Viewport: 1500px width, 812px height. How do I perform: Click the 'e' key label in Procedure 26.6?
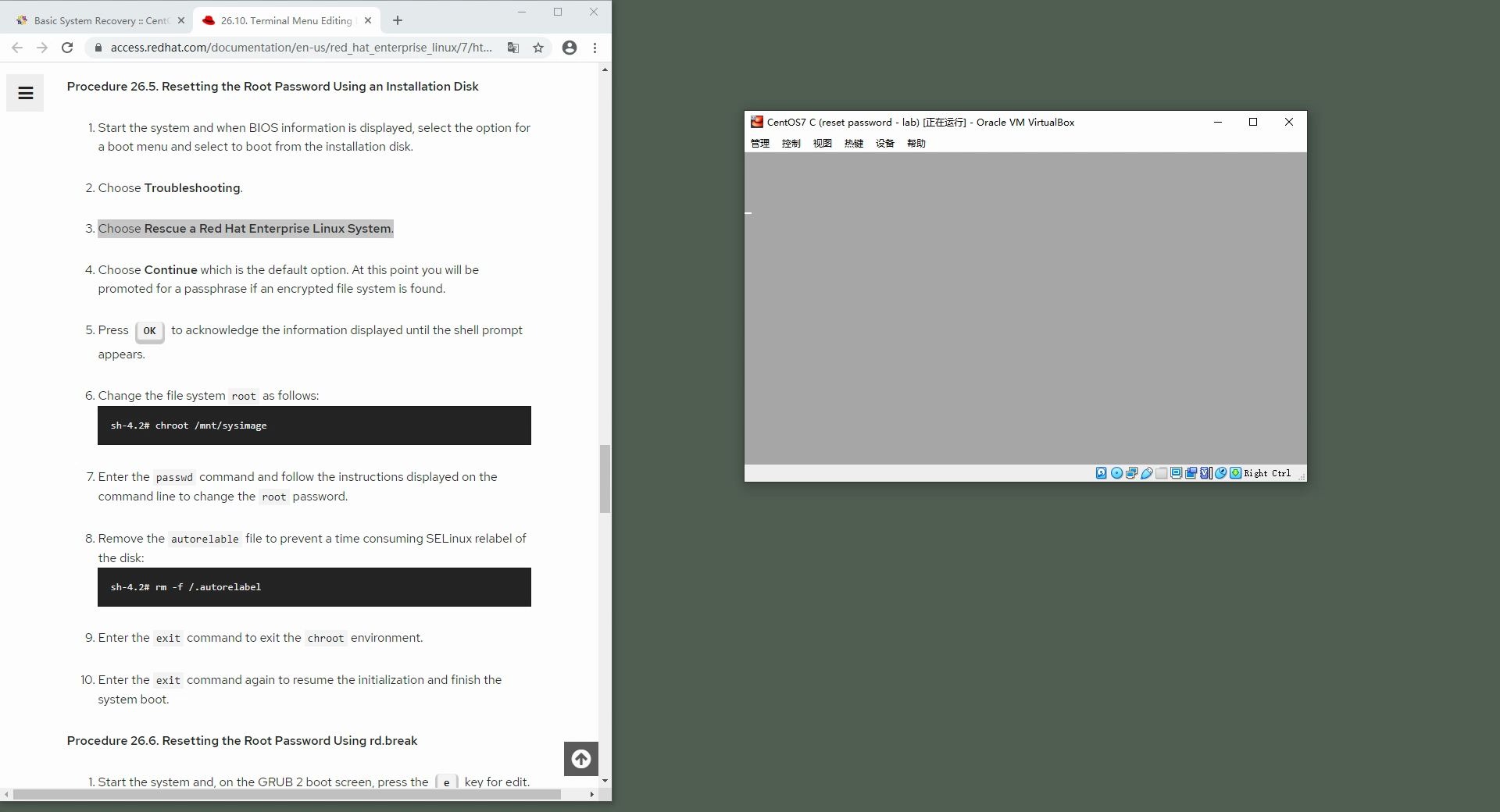[x=446, y=782]
